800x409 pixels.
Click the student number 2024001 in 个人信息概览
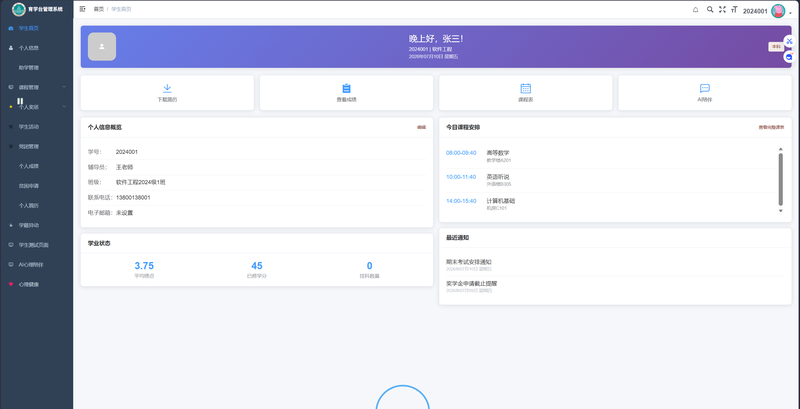[x=127, y=152]
